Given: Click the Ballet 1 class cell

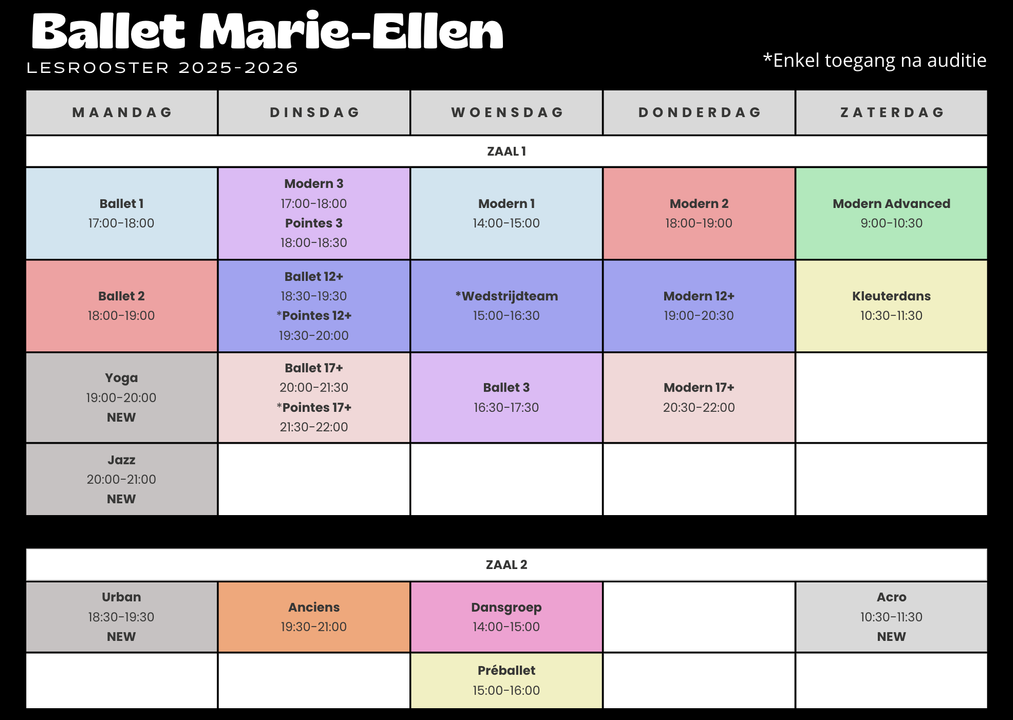Looking at the screenshot, I should pos(121,213).
